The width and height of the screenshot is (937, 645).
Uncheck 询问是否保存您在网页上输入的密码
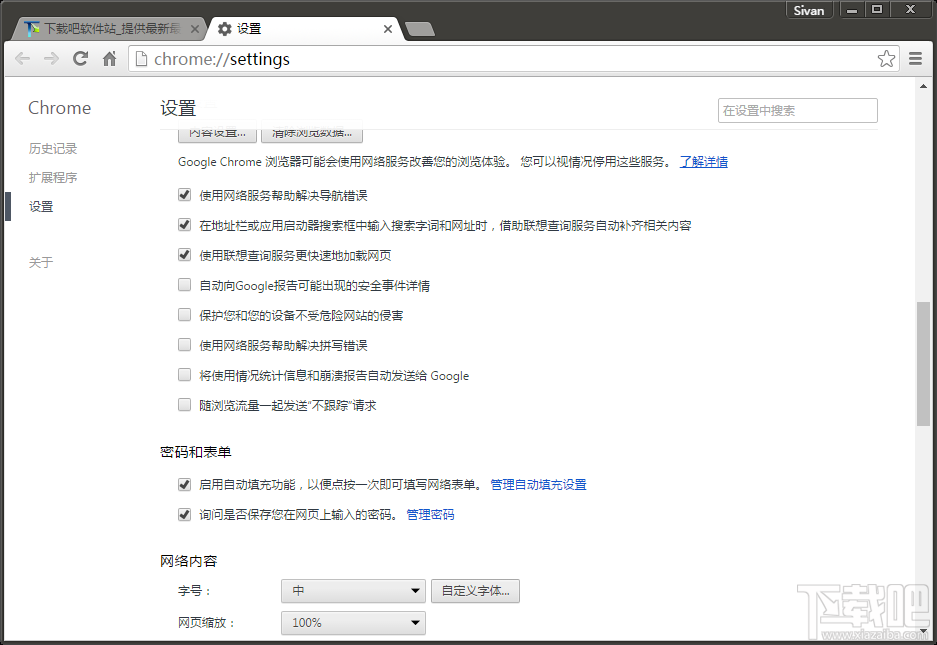tap(184, 514)
